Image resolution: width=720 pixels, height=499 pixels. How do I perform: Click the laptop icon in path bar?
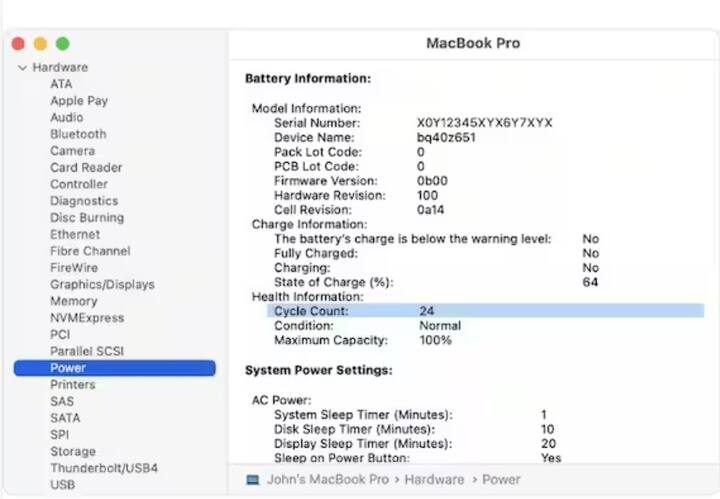click(253, 479)
